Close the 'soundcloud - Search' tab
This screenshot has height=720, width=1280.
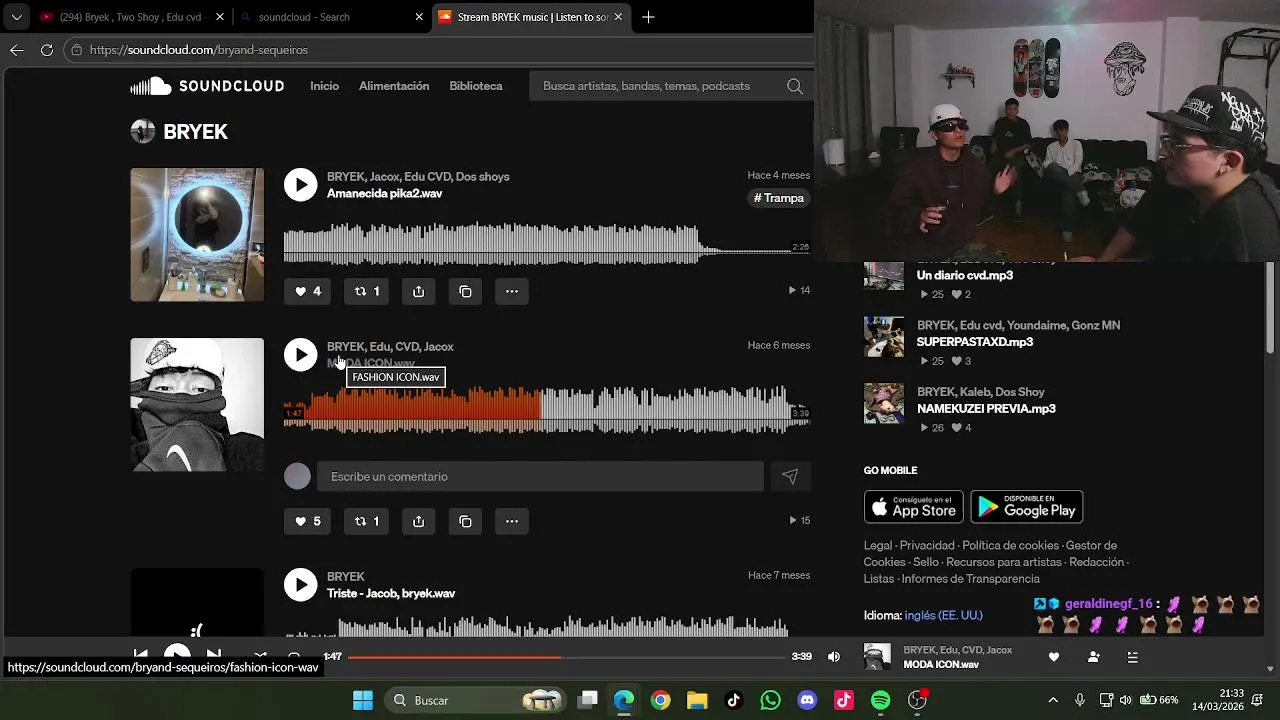(419, 17)
